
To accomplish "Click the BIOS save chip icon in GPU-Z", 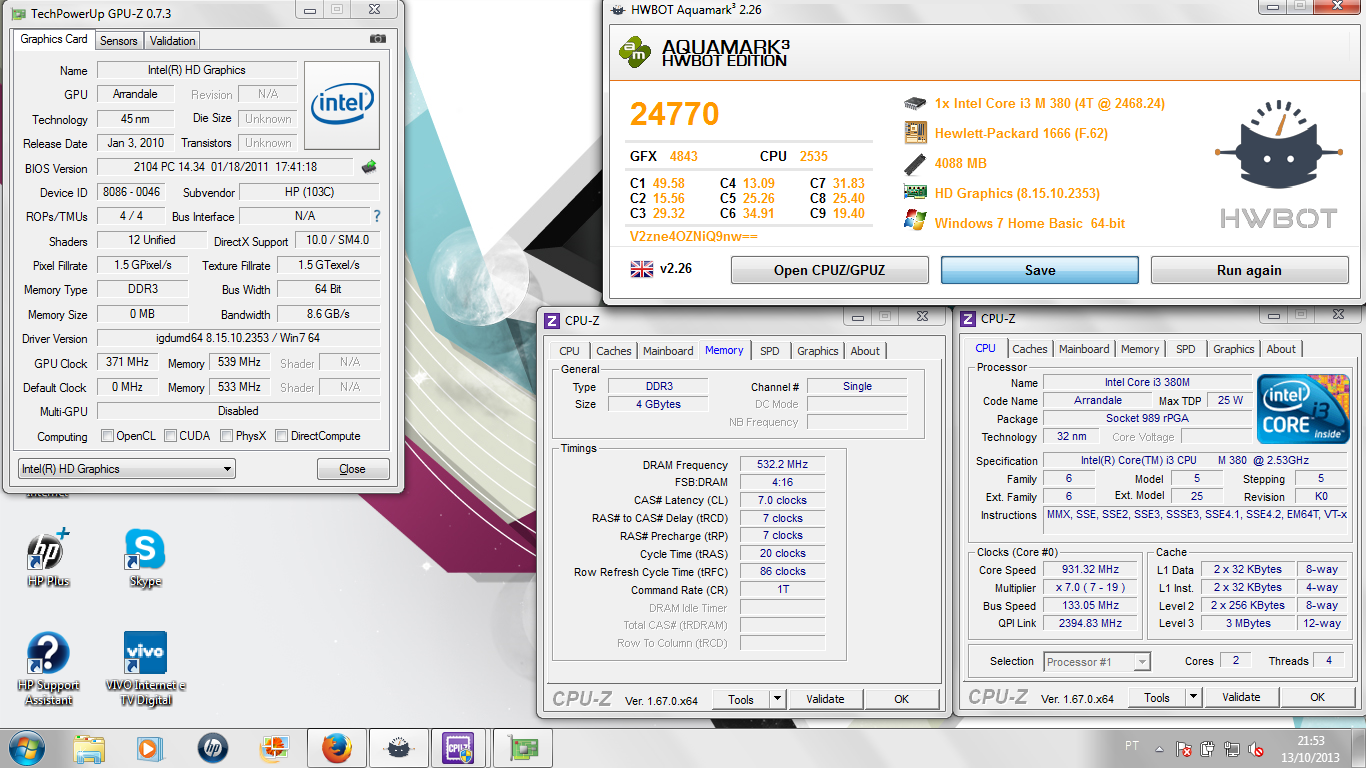I will point(369,167).
